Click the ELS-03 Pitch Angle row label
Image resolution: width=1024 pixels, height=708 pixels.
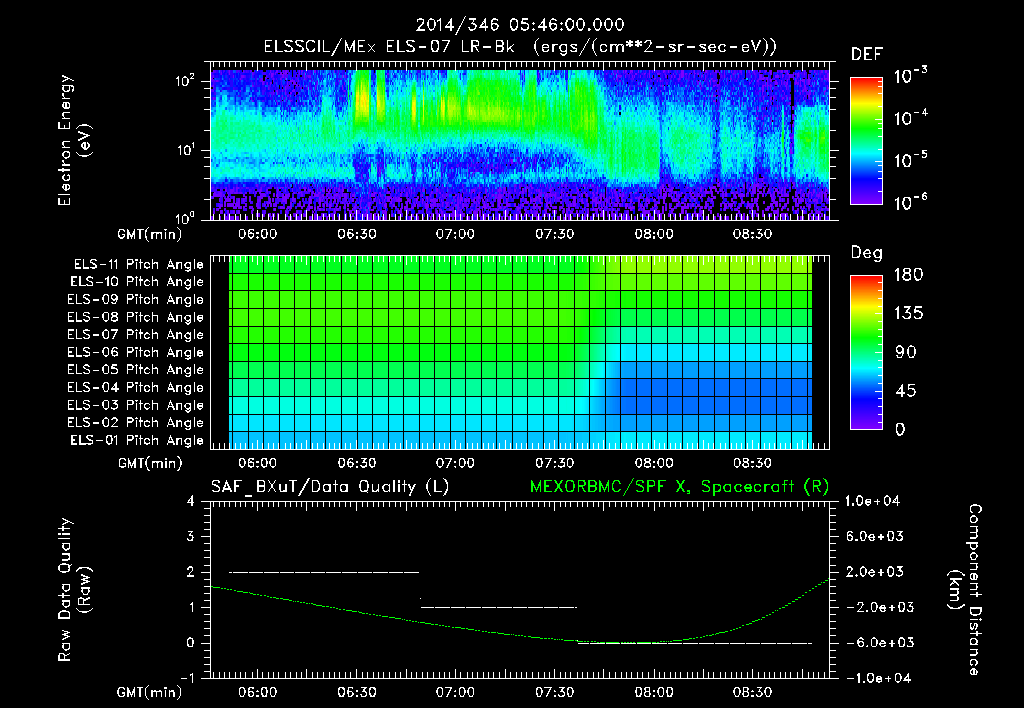(136, 406)
